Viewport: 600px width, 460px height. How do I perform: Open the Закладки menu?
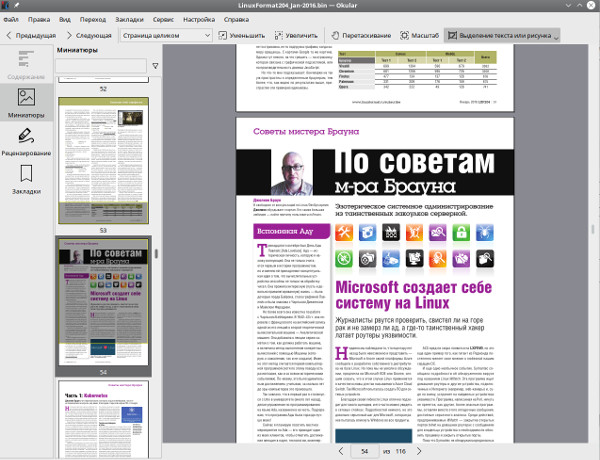click(129, 20)
